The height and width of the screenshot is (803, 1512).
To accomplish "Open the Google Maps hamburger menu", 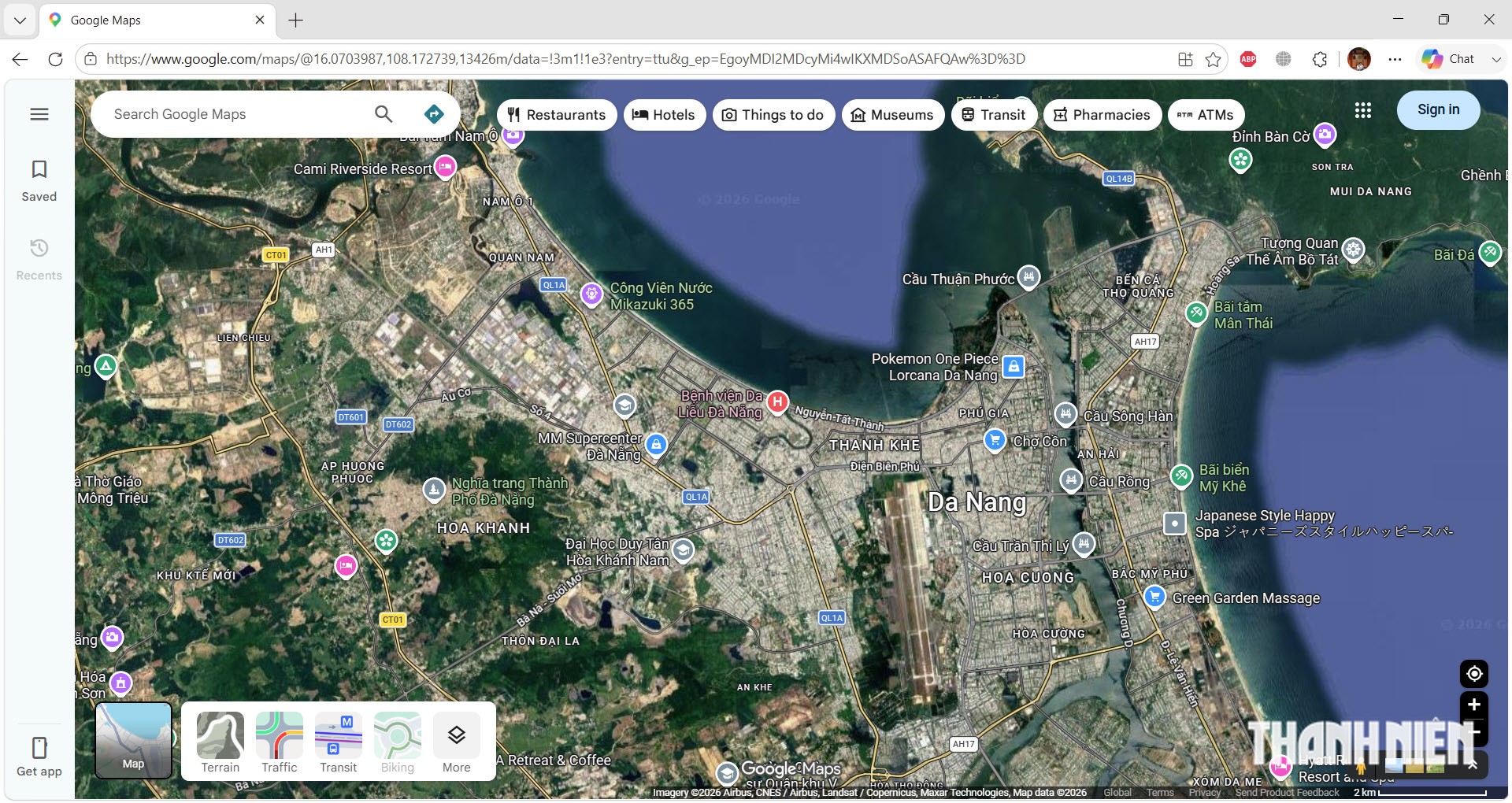I will [x=39, y=114].
